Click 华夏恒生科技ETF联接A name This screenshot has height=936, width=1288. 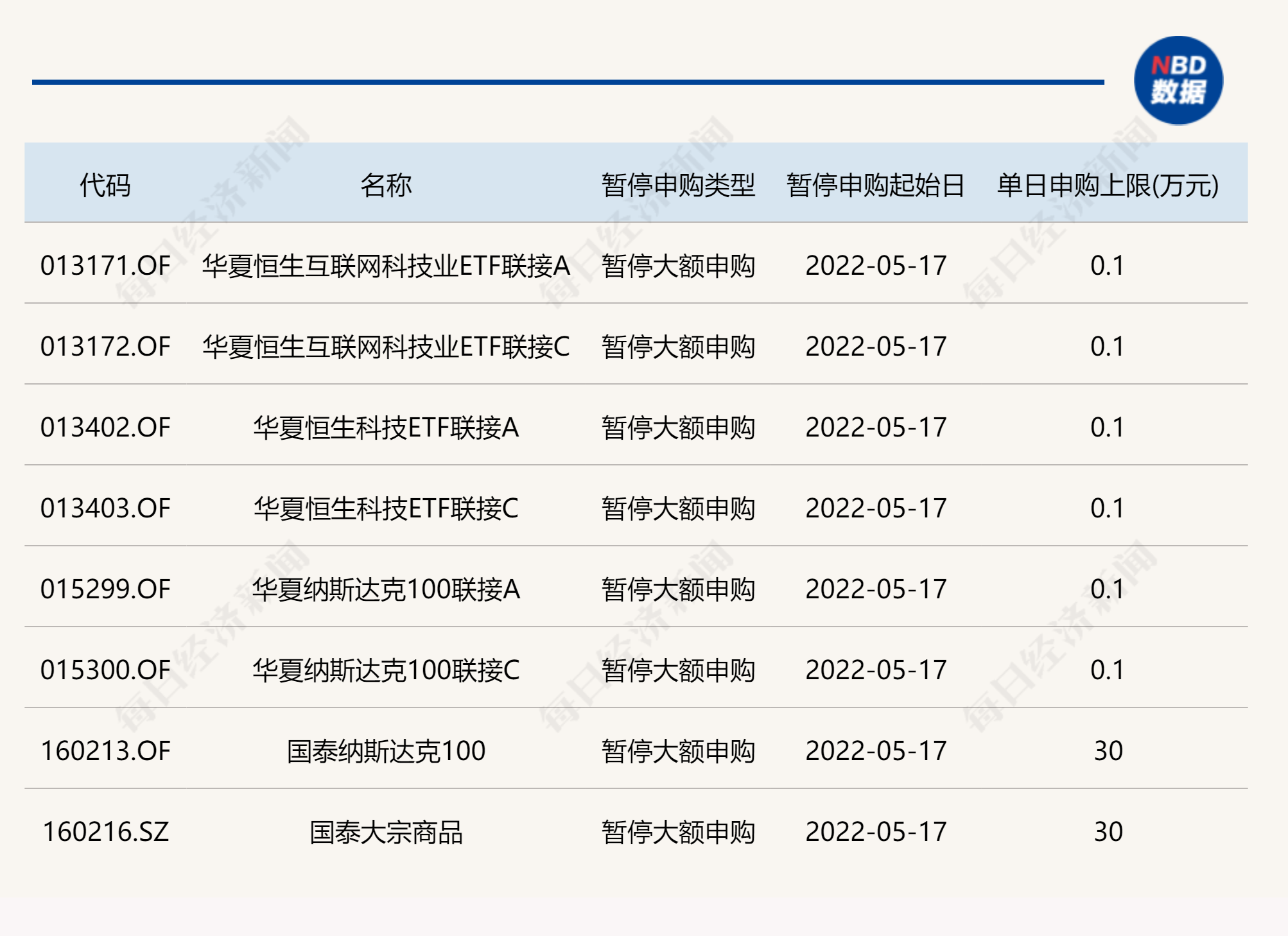coord(386,428)
